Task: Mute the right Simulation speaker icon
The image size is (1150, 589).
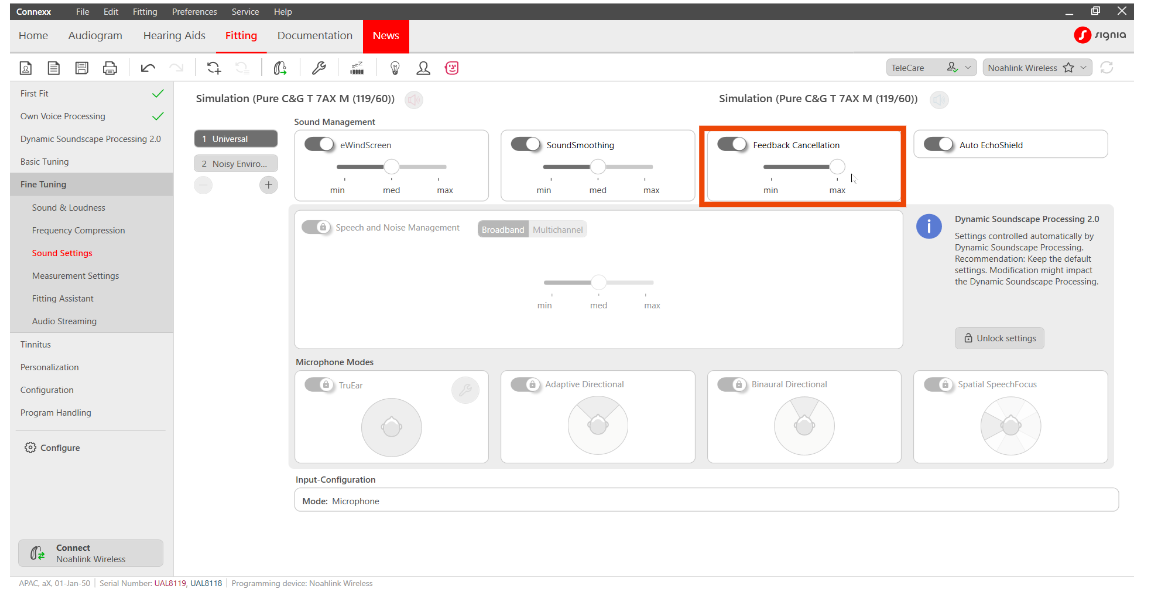Action: click(939, 100)
